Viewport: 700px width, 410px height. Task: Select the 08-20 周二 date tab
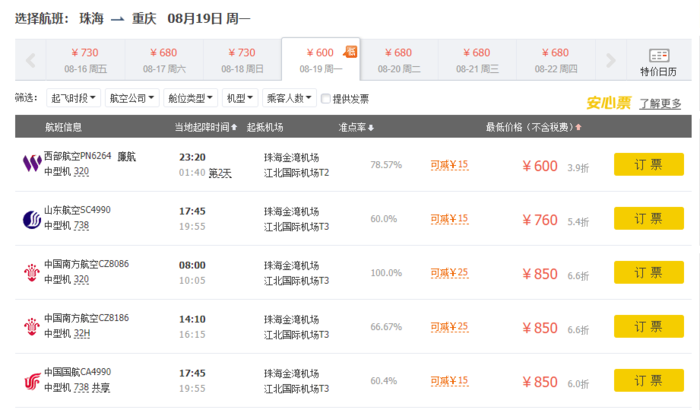pyautogui.click(x=399, y=60)
